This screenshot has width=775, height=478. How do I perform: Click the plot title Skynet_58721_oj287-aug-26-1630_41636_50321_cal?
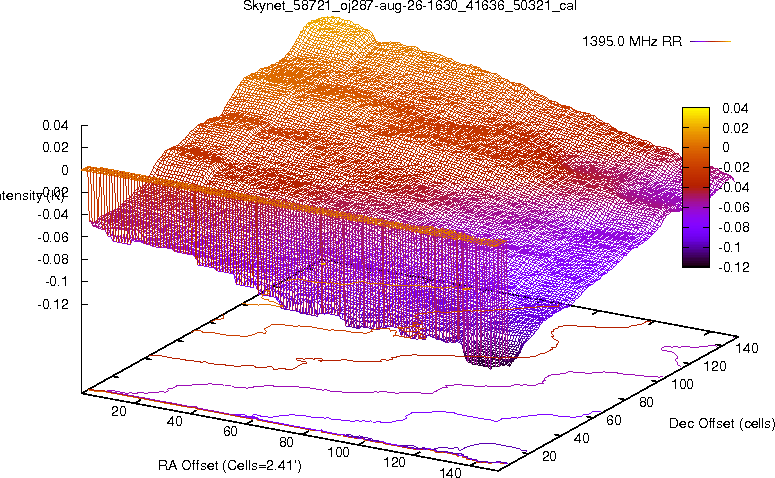tap(410, 6)
